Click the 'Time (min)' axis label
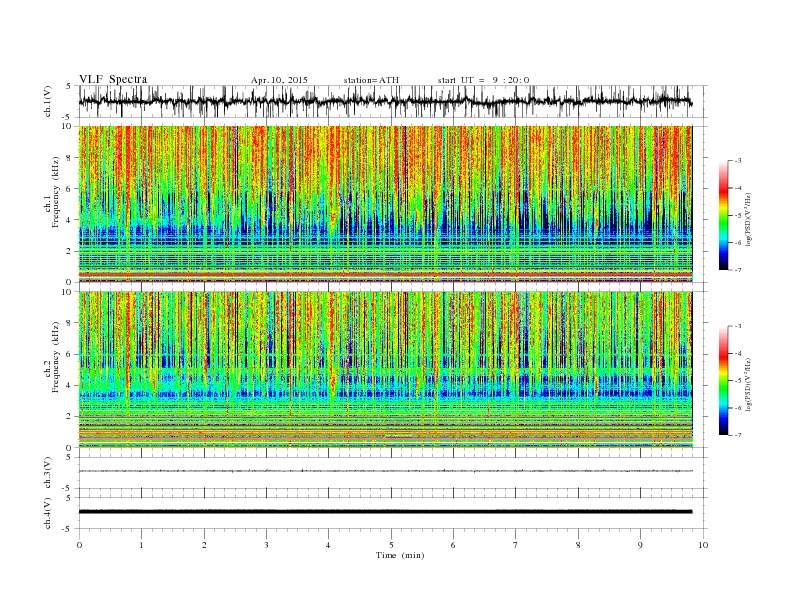The height and width of the screenshot is (612, 792). [400, 555]
